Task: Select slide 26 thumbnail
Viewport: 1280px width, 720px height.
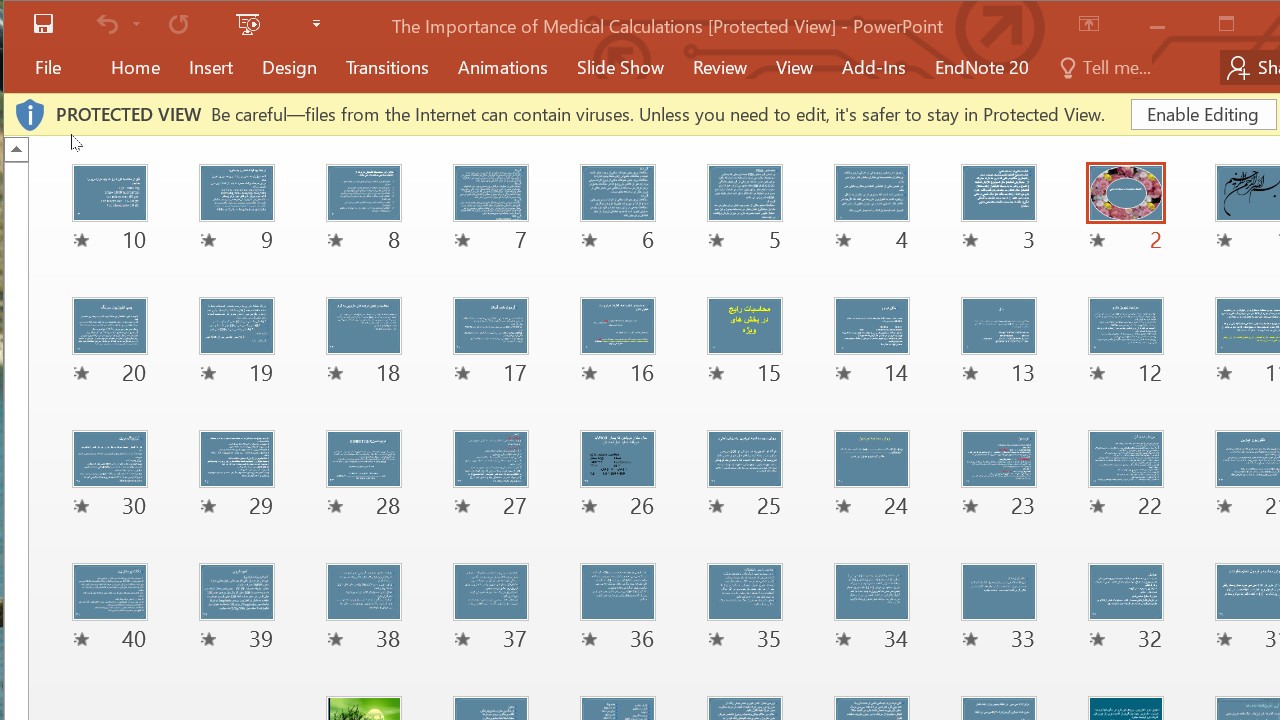Action: pos(618,459)
